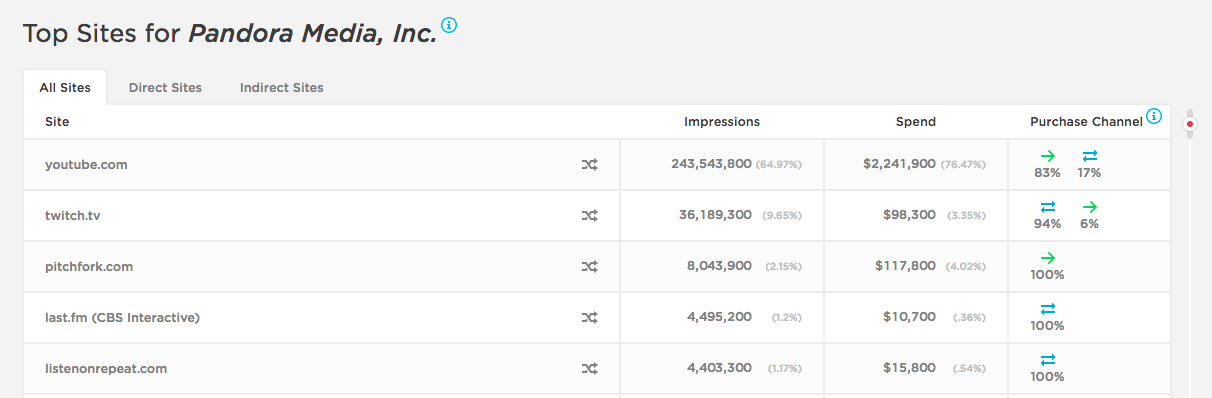Click green direct arrow for youtube.com 83%
1212x398 pixels.
tap(1048, 156)
